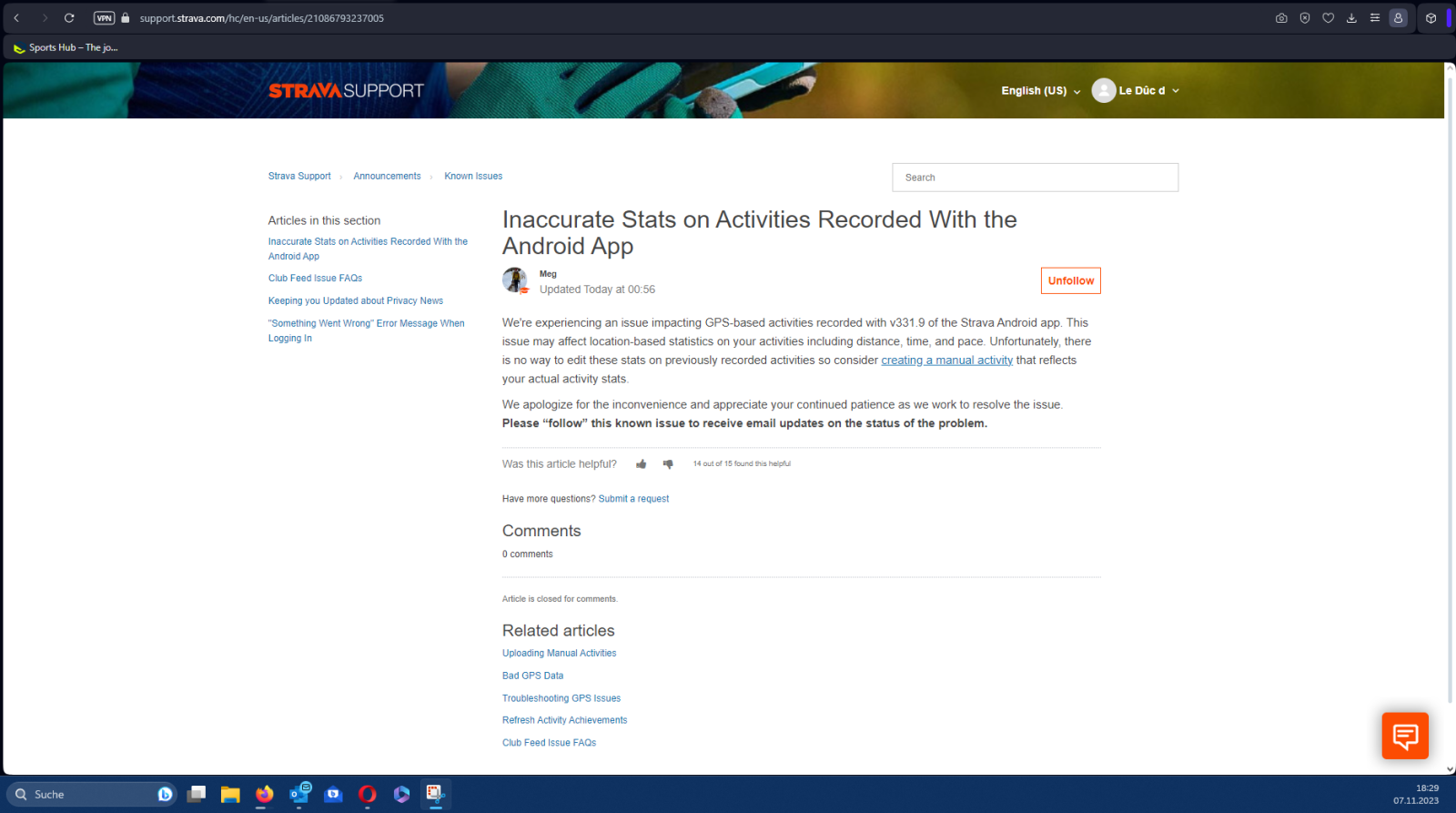Open sidebar article 'Inaccurate Stats on Activities Recorded'

[368, 249]
